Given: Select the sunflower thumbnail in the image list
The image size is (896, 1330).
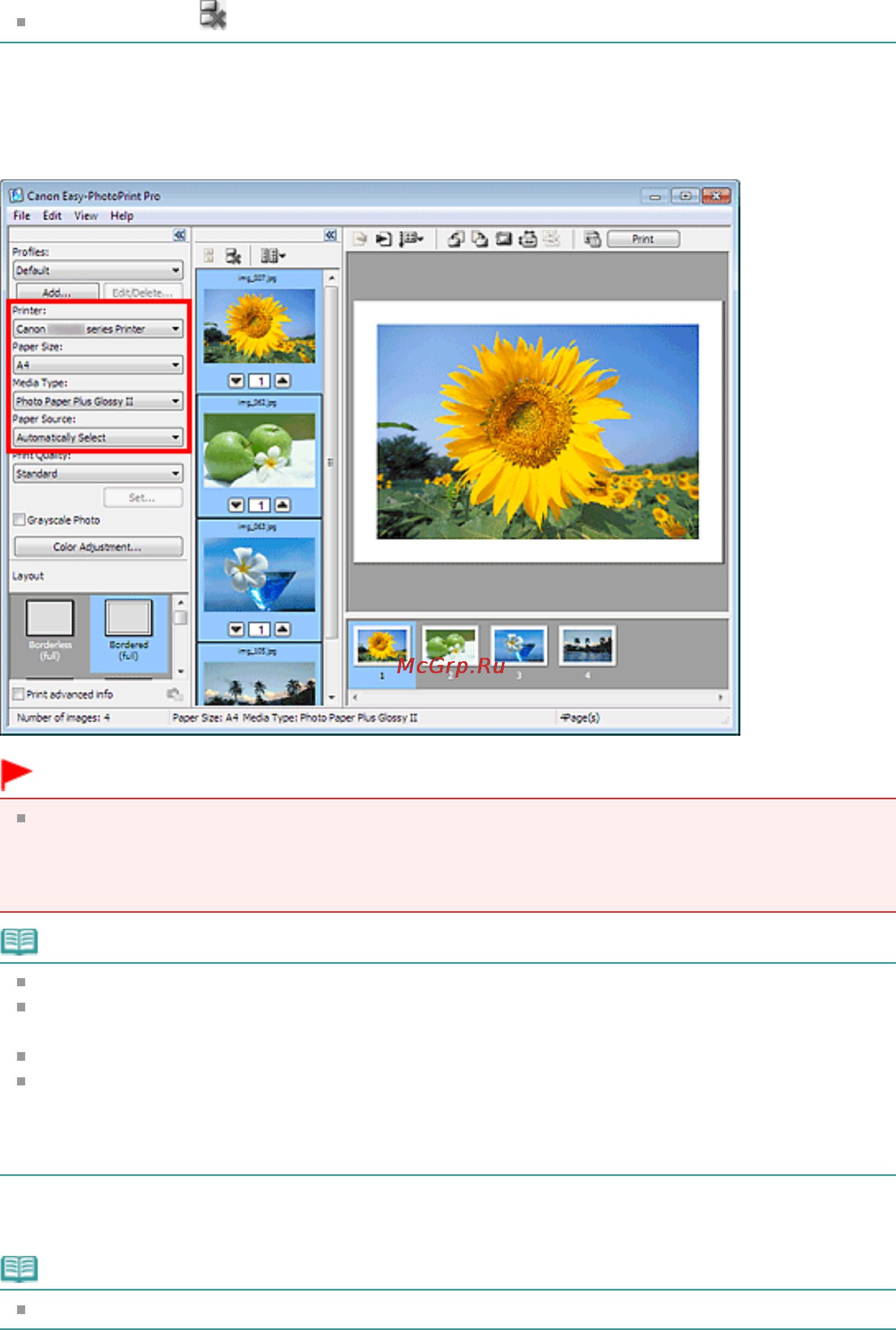Looking at the screenshot, I should (259, 326).
